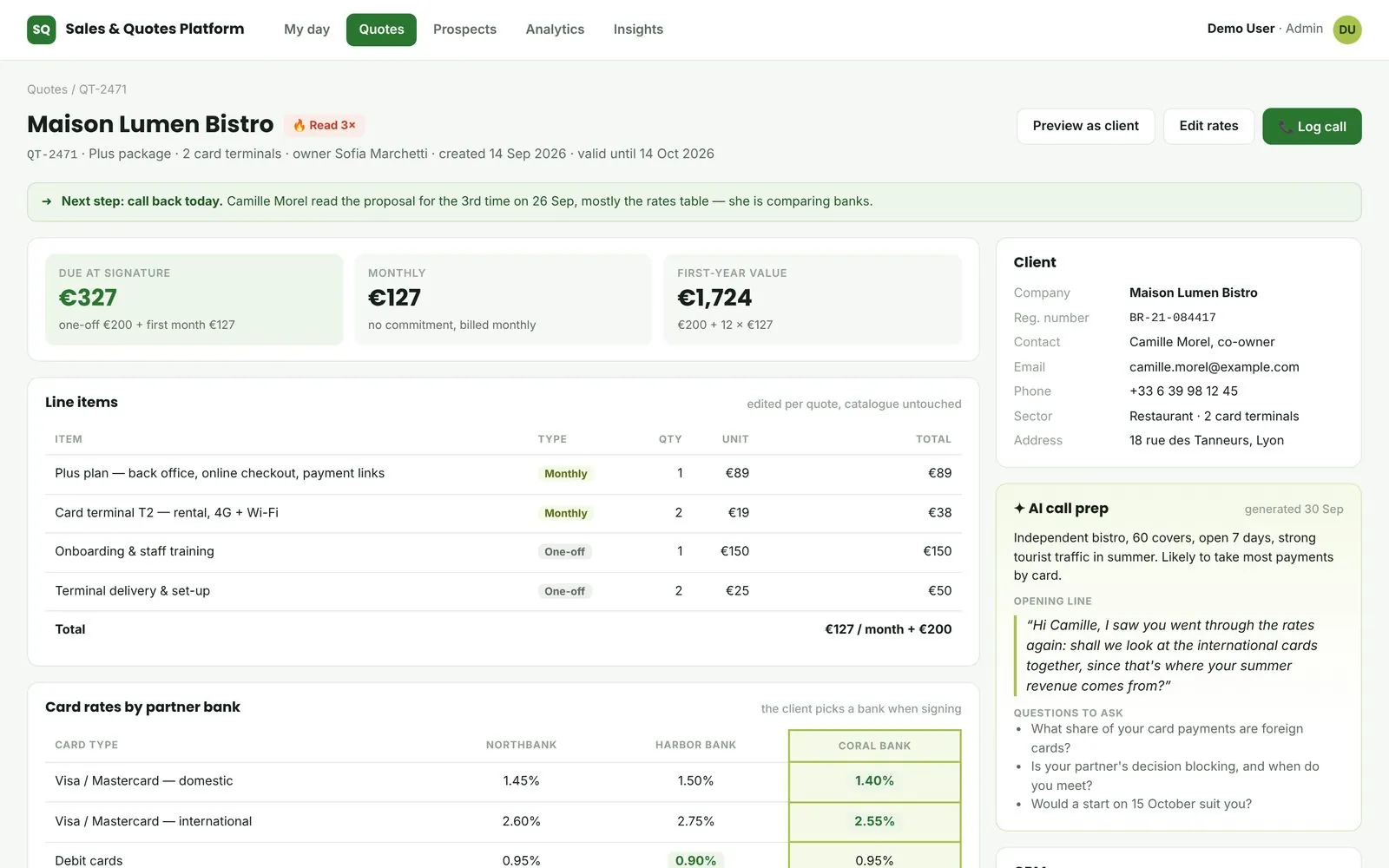Click the Edit rates button

pyautogui.click(x=1208, y=126)
